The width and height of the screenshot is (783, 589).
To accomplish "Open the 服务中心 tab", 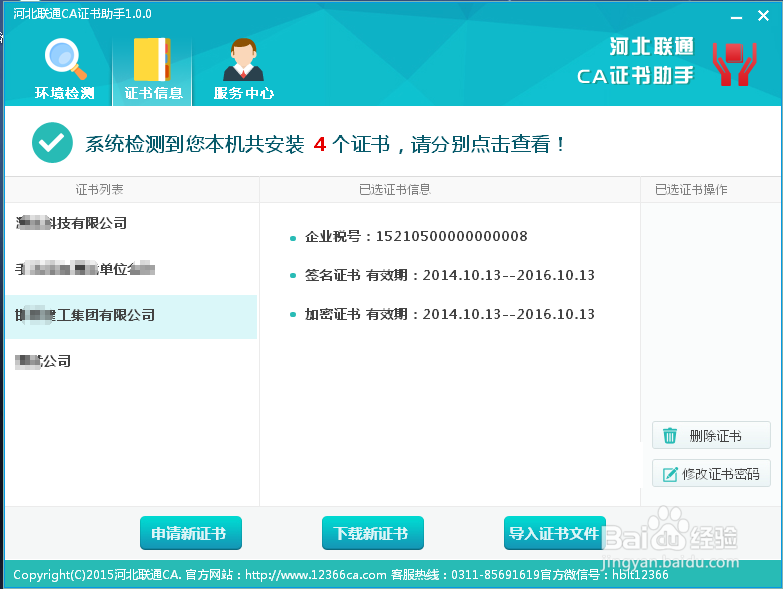I will pyautogui.click(x=244, y=69).
